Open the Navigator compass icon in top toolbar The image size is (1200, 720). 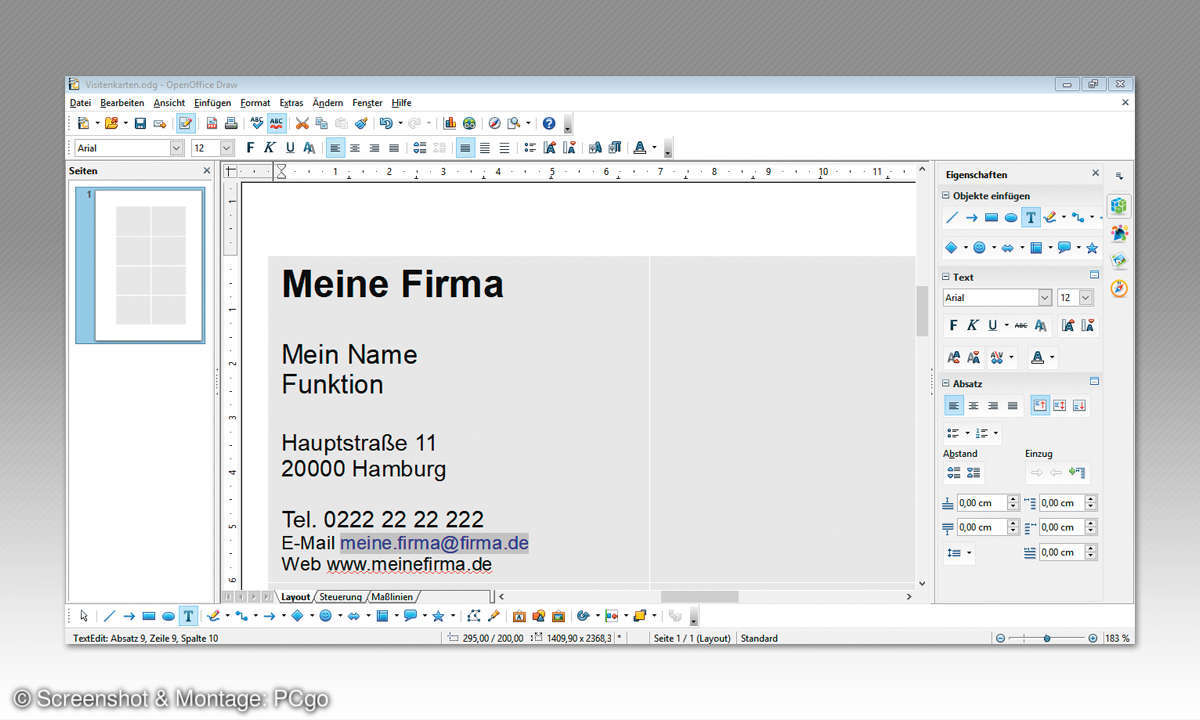(494, 123)
